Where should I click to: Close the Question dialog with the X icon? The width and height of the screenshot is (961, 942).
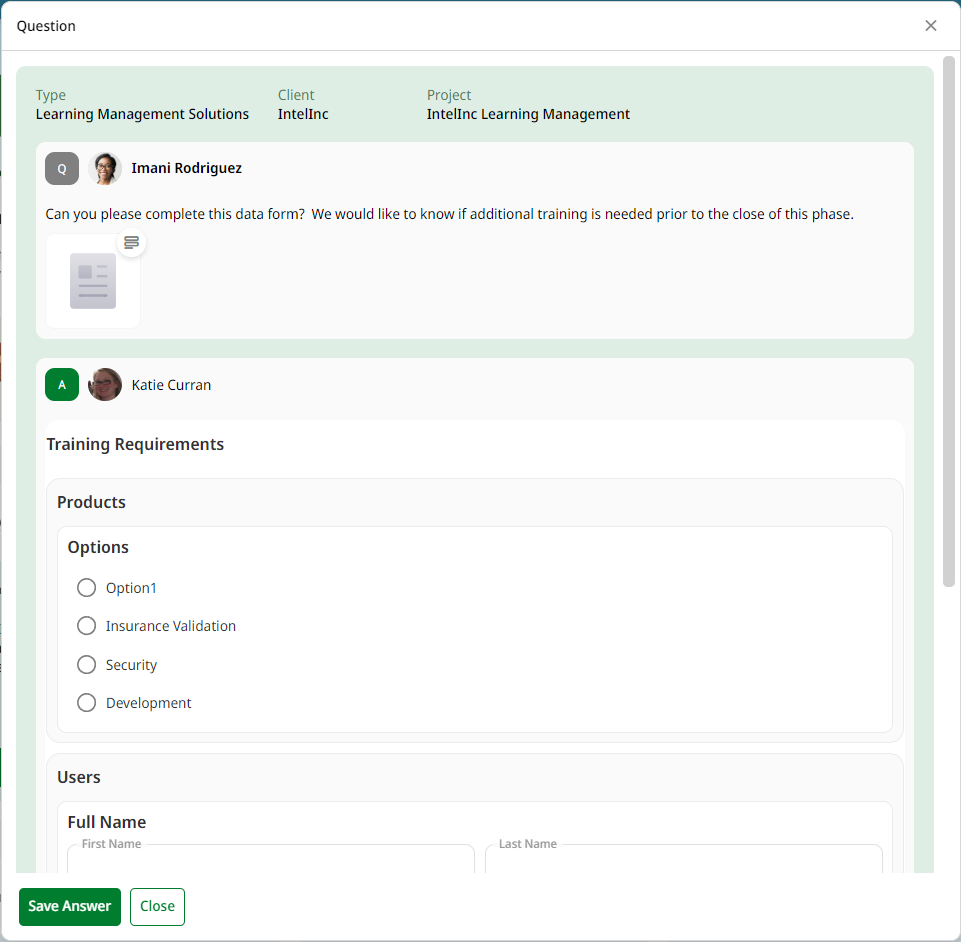[931, 26]
